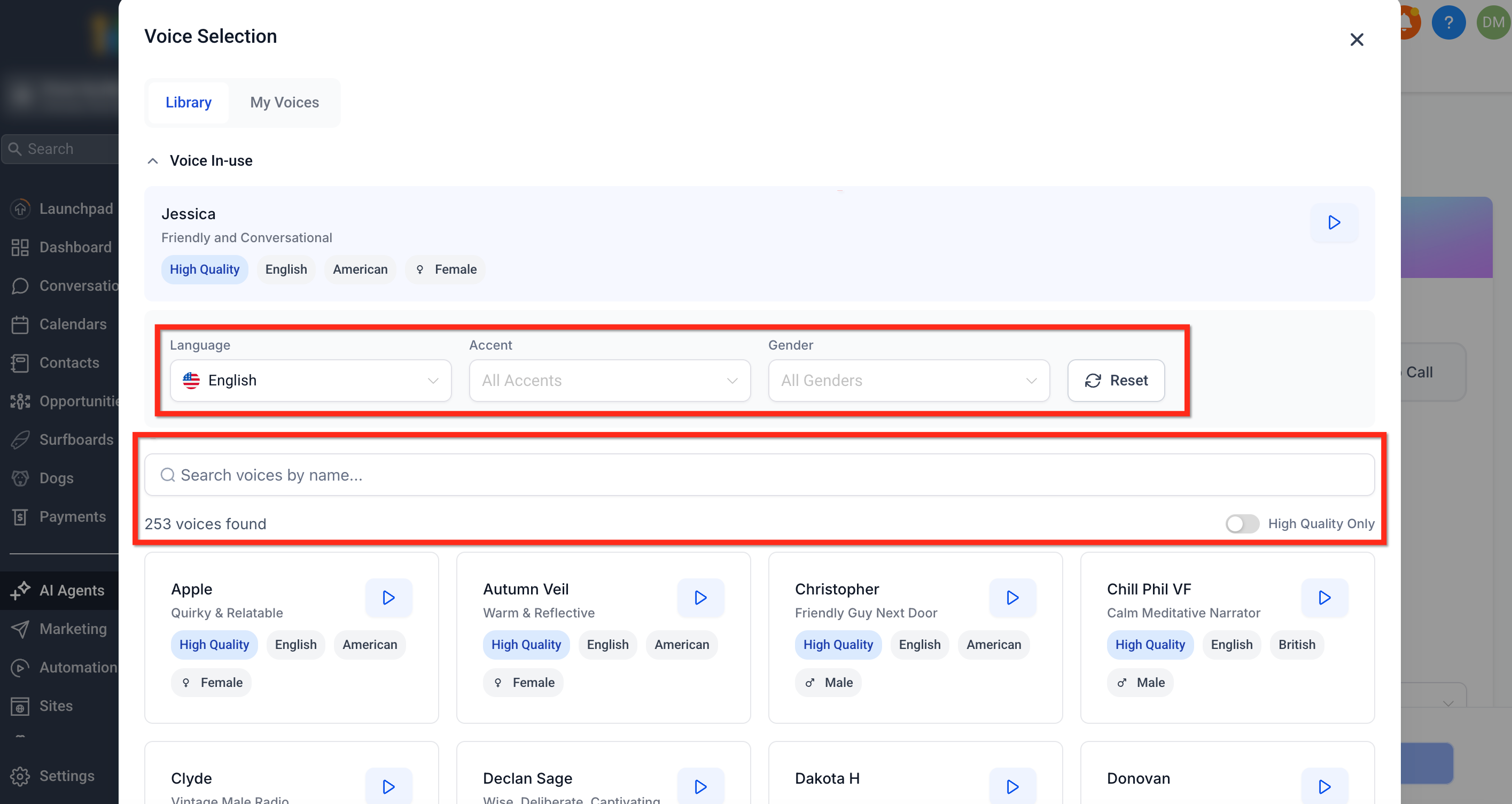
Task: Open Marketing in sidebar
Action: pyautogui.click(x=73, y=629)
